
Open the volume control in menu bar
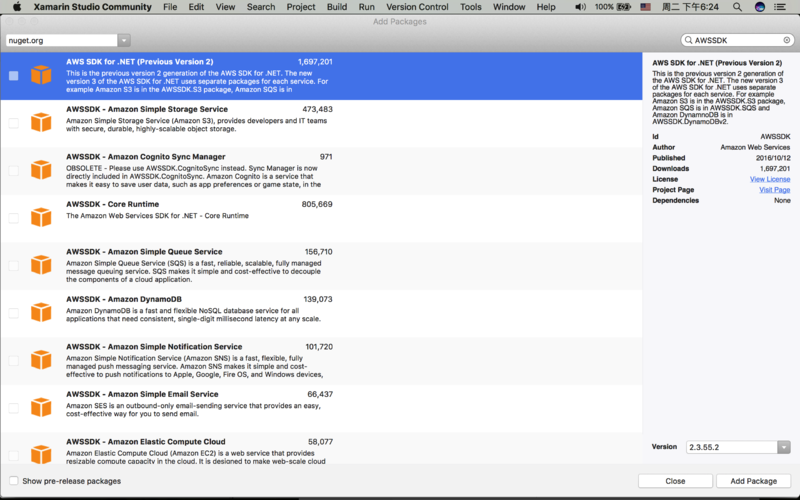click(580, 7)
